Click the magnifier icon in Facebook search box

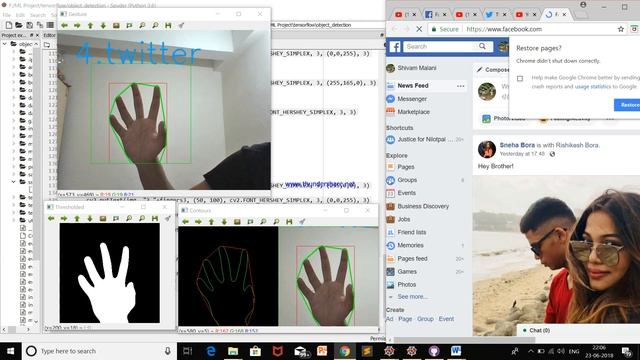pos(482,46)
